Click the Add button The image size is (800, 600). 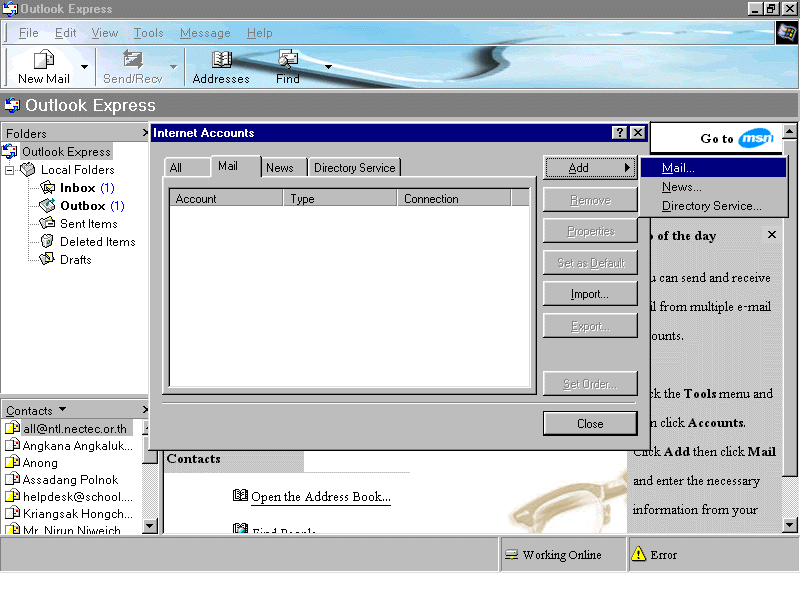click(x=590, y=168)
